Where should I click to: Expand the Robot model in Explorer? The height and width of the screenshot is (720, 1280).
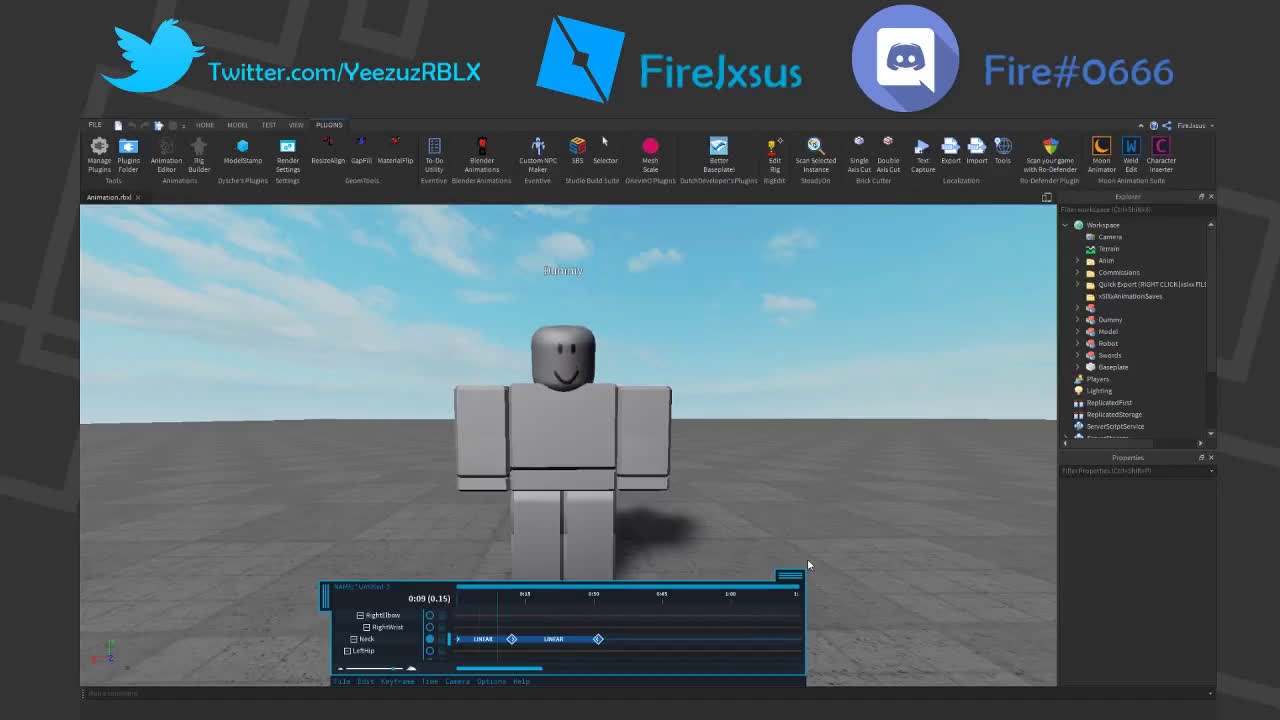[x=1078, y=343]
